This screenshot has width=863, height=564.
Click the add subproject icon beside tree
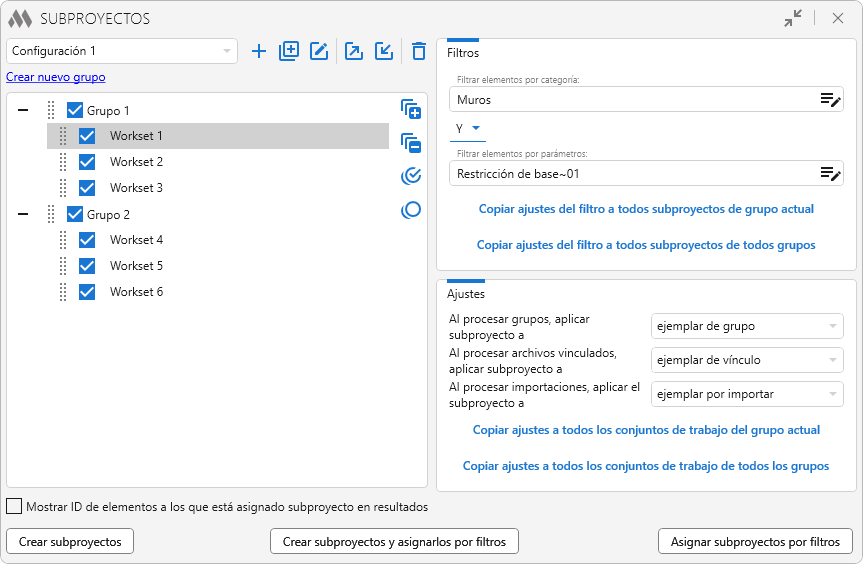click(410, 109)
